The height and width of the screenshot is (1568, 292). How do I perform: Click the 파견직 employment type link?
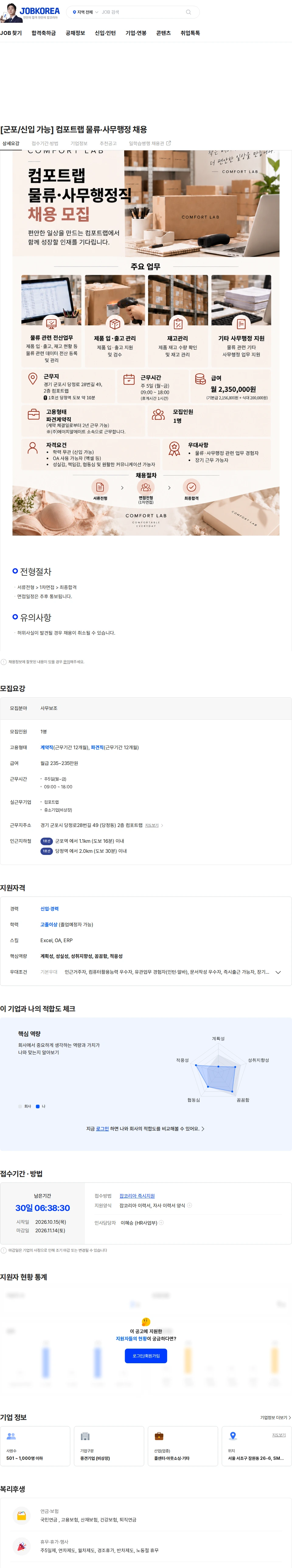(97, 747)
